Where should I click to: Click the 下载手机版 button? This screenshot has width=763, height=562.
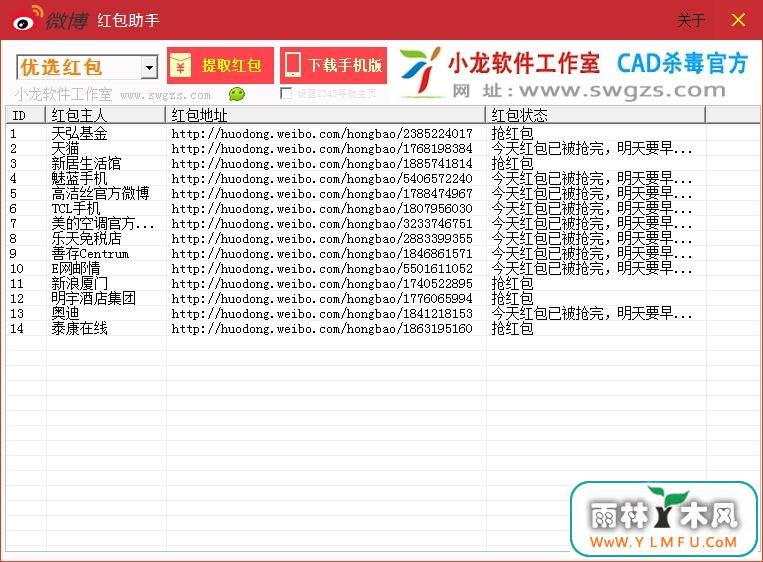[334, 65]
